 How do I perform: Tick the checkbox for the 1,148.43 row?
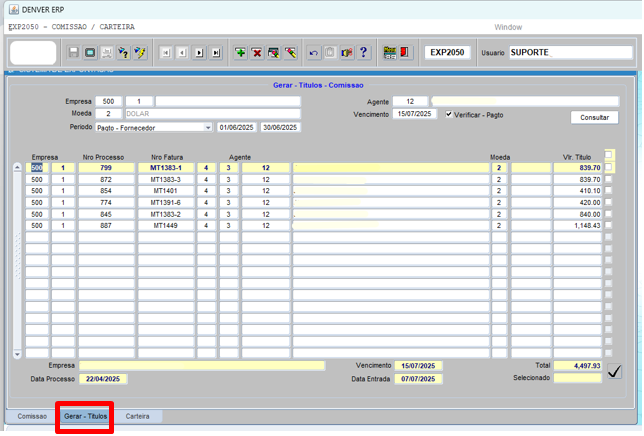[609, 226]
